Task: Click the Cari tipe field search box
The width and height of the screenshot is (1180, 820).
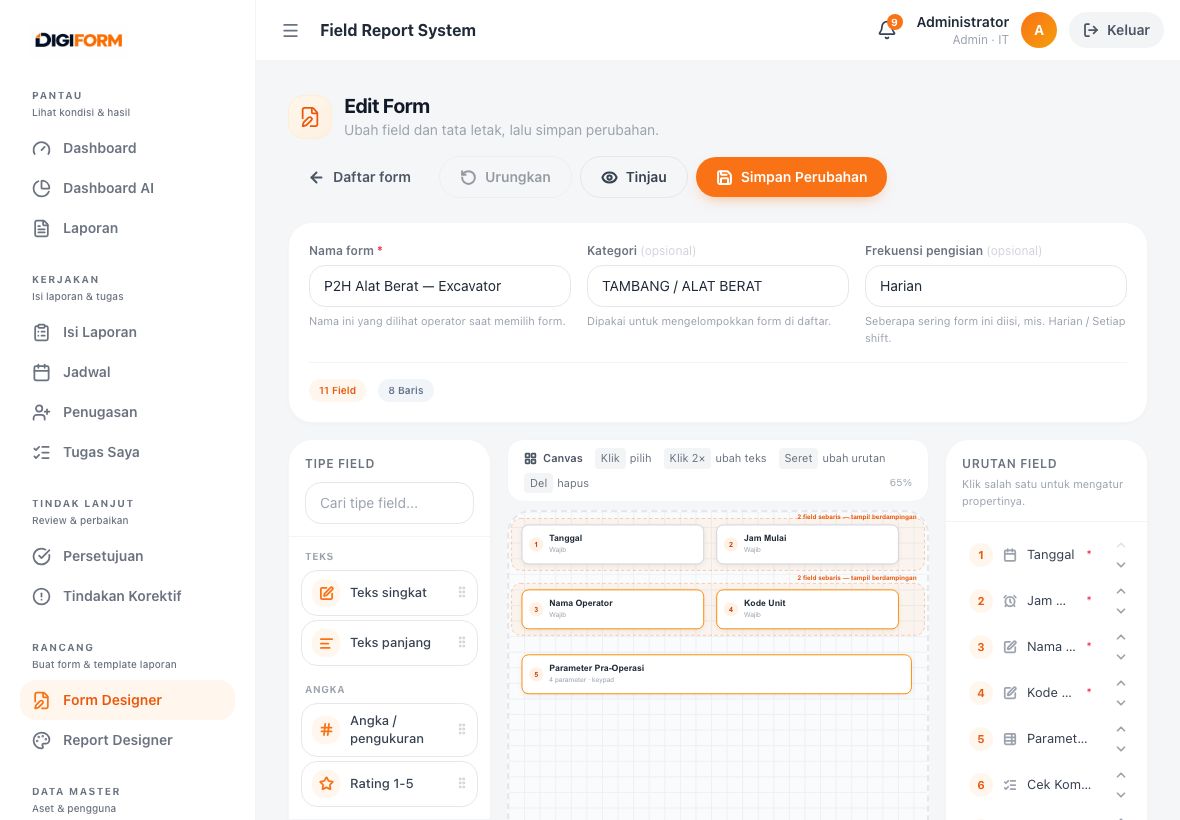Action: click(389, 503)
